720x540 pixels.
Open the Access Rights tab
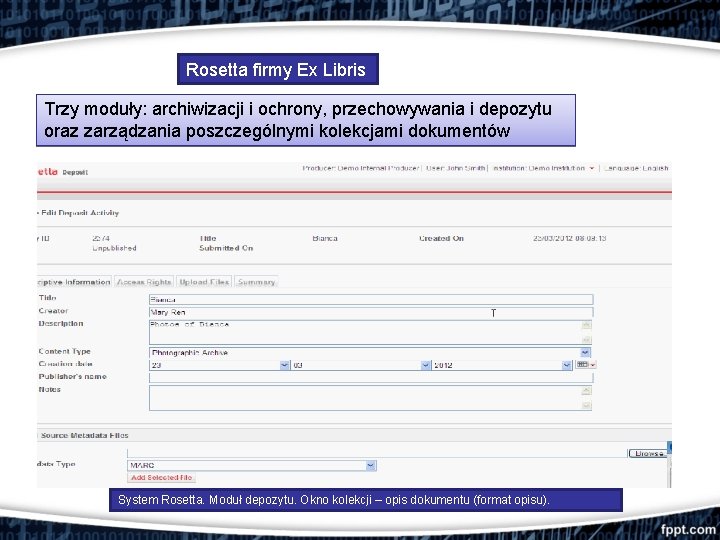coord(144,282)
